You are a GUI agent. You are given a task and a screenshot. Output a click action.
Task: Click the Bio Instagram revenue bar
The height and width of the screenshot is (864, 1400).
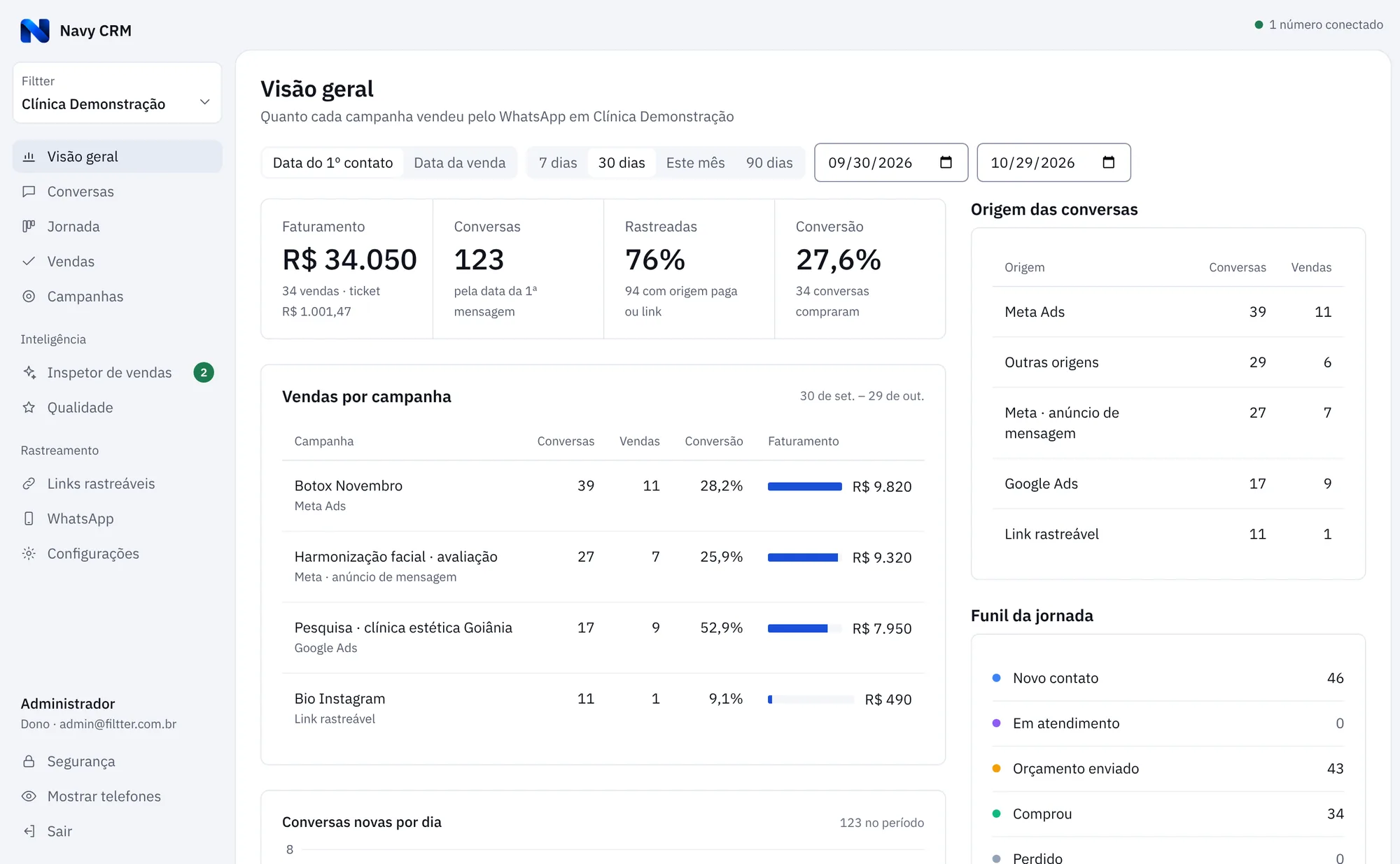(811, 699)
